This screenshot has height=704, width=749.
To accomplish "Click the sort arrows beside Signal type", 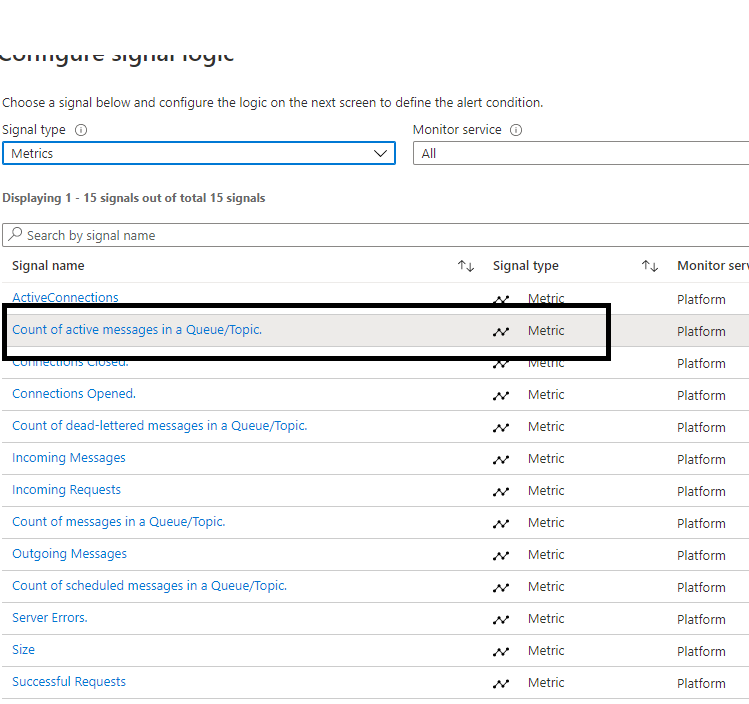I will (x=650, y=266).
